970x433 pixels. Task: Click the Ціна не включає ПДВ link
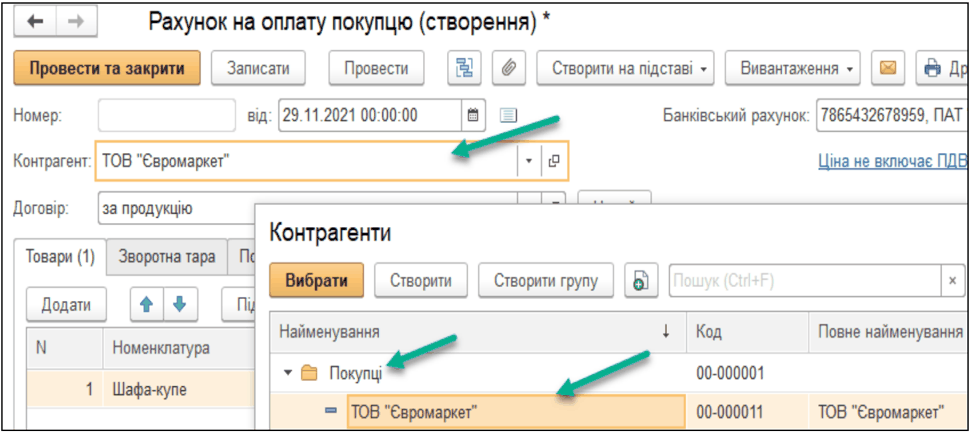(x=892, y=161)
